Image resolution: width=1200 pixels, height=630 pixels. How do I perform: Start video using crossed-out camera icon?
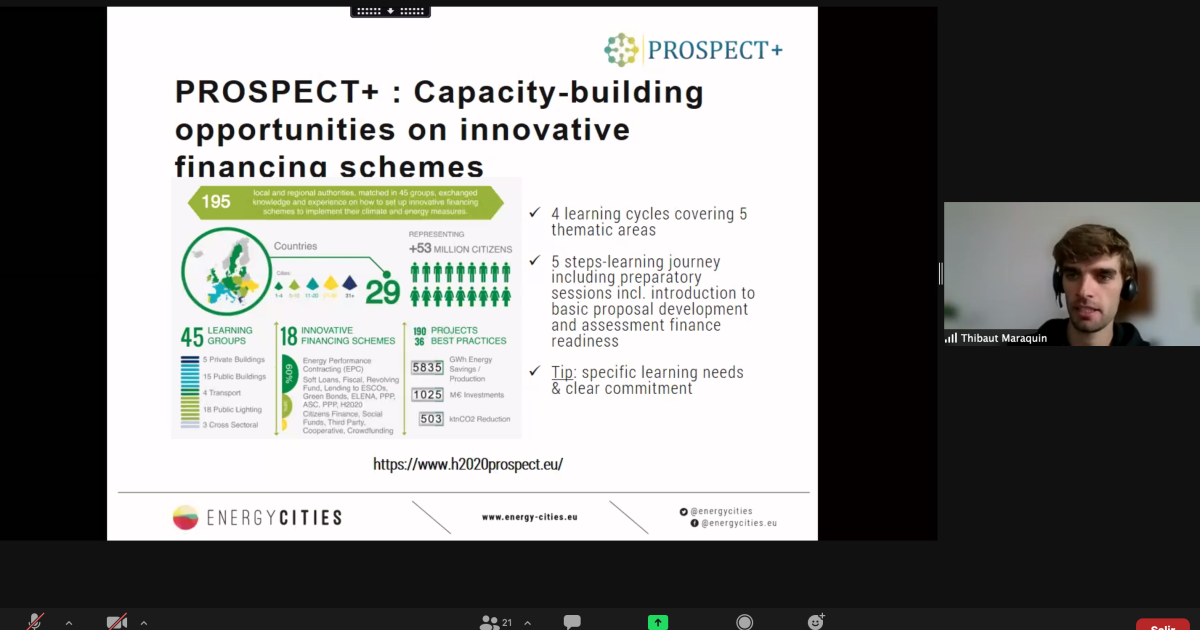click(117, 622)
